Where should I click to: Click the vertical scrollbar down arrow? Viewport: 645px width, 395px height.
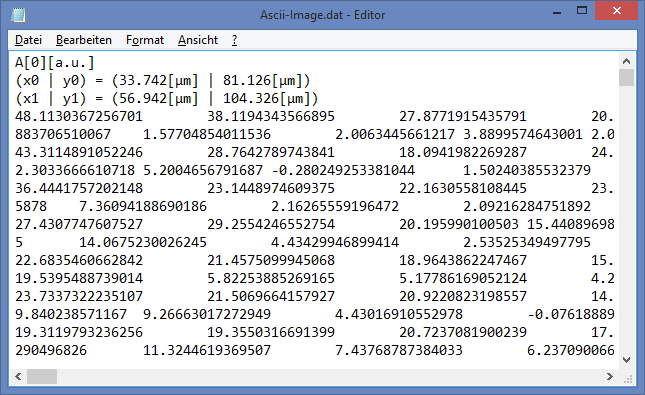626,360
